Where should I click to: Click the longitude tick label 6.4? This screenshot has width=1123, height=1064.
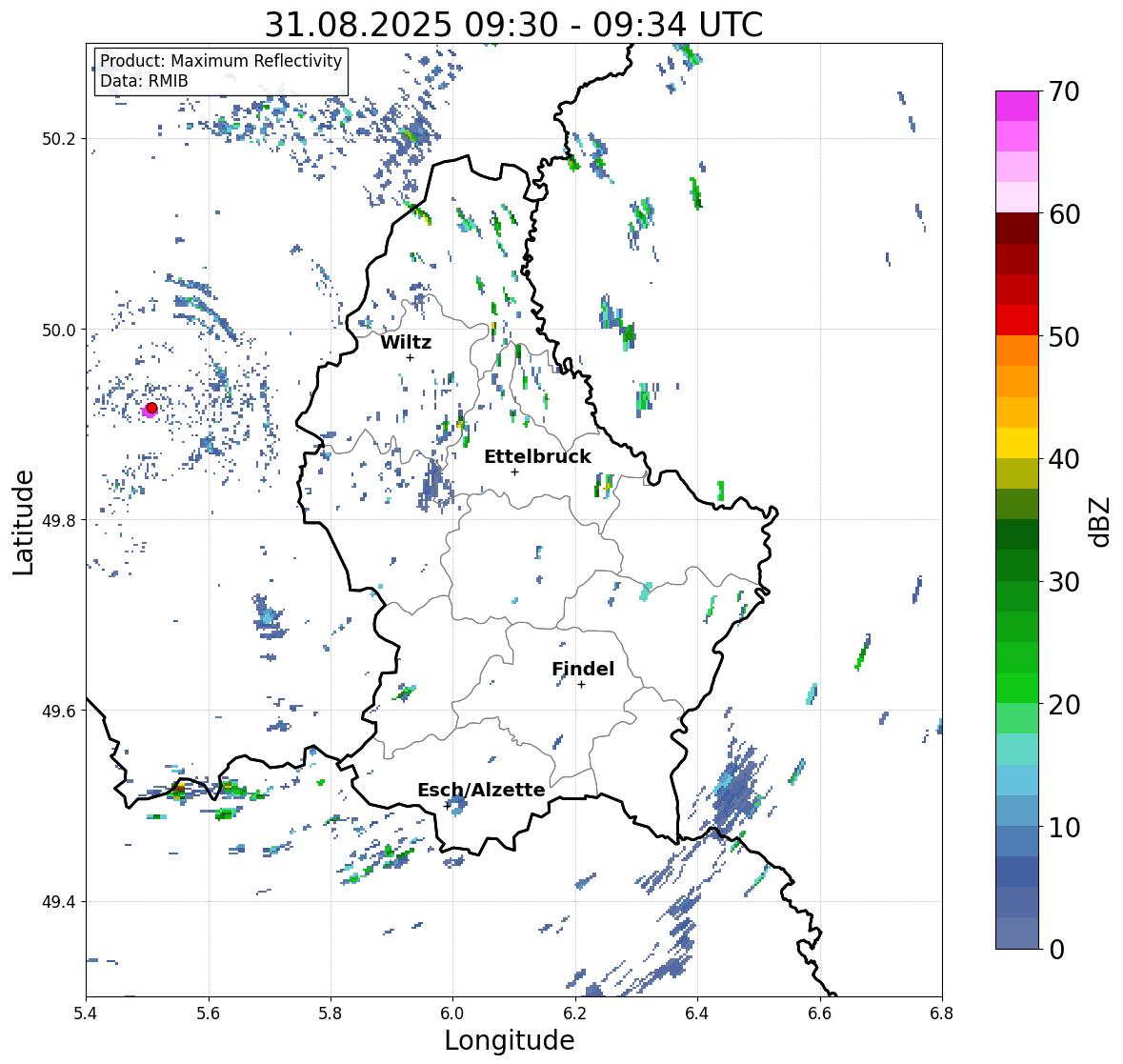(x=697, y=1013)
